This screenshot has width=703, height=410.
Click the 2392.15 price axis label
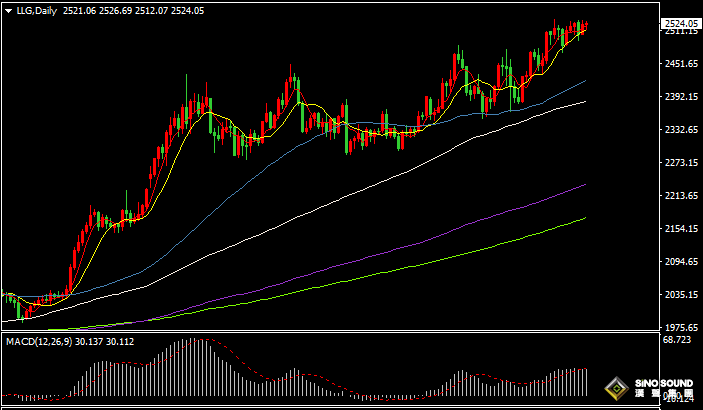point(680,97)
